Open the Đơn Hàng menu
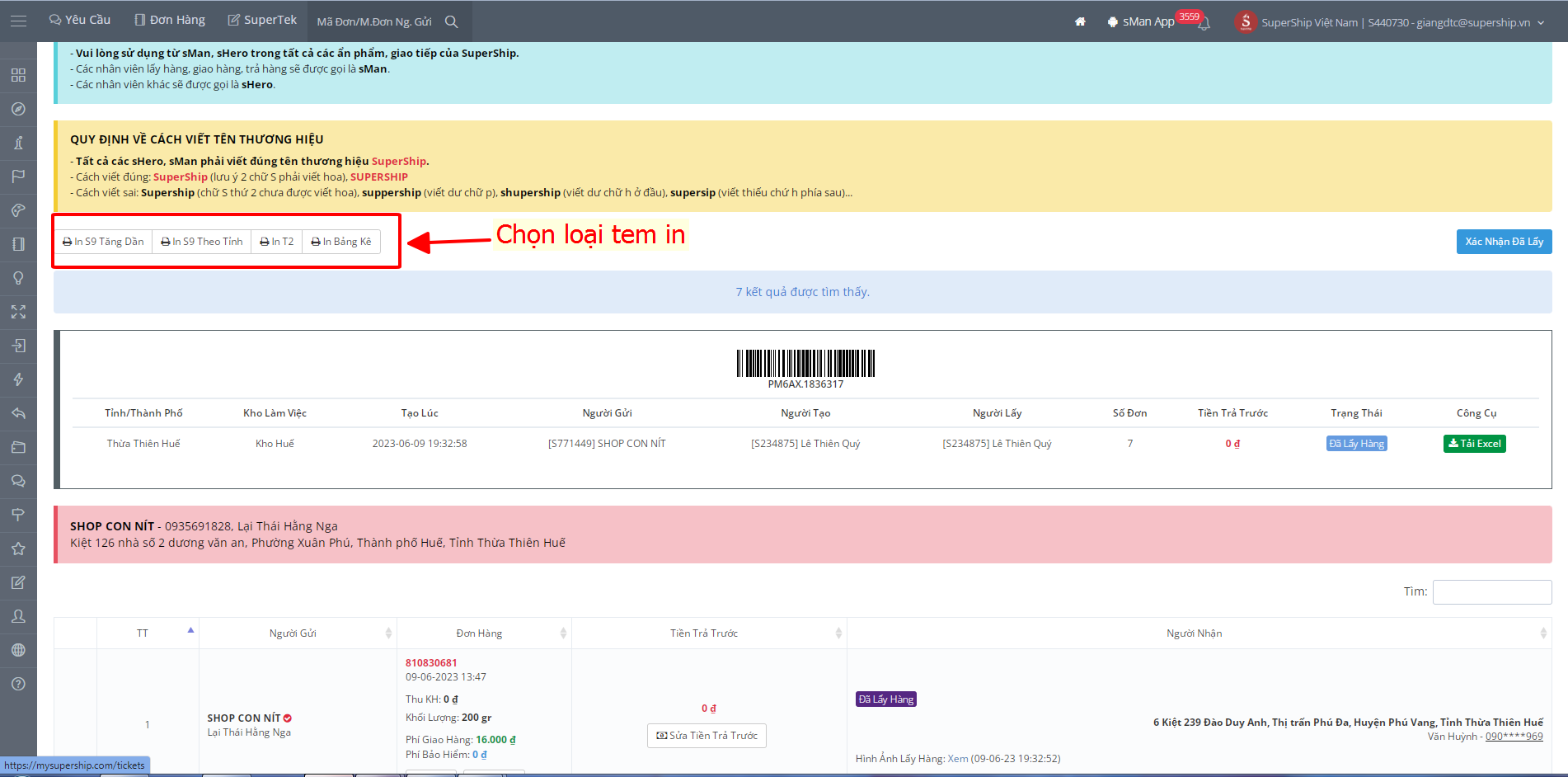 pos(170,20)
